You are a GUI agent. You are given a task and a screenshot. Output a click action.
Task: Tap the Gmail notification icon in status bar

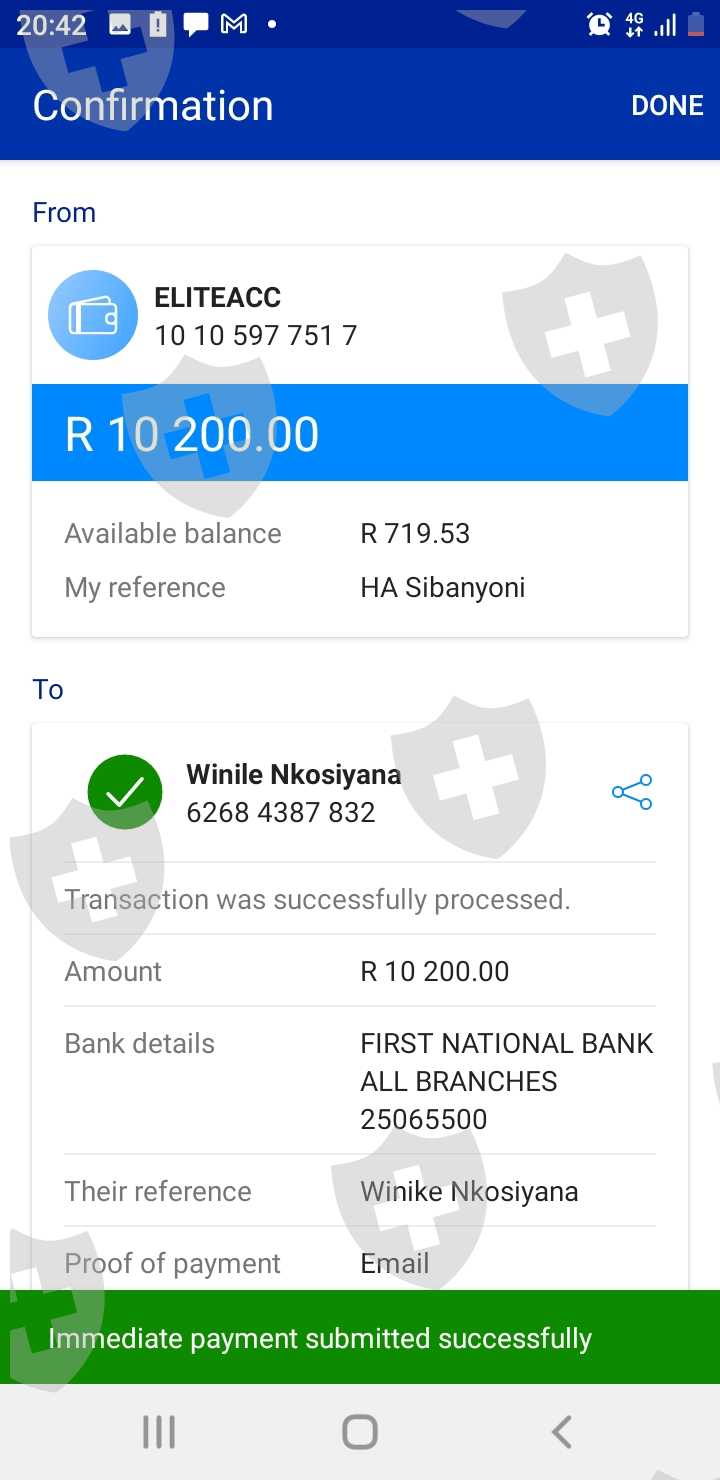[x=234, y=25]
